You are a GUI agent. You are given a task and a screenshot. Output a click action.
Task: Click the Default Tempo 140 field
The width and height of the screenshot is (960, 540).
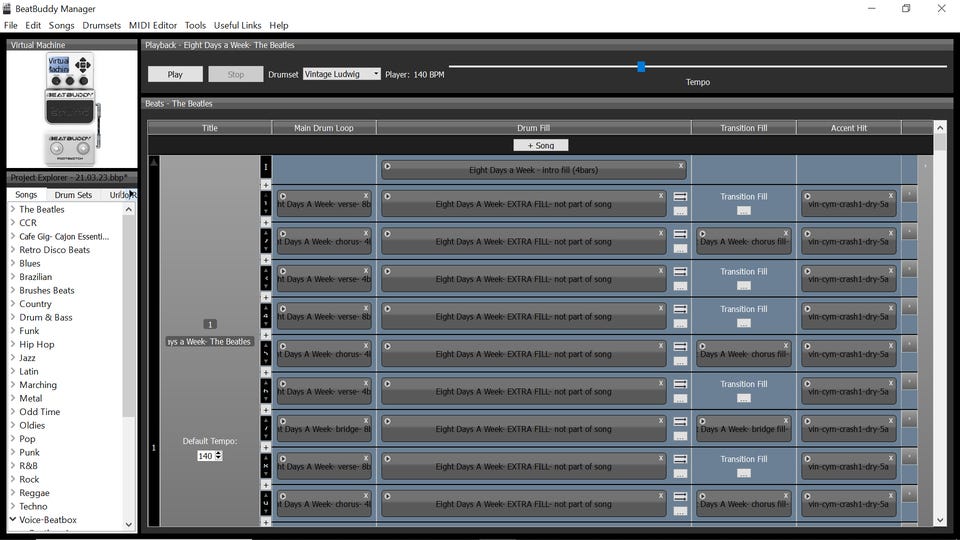point(206,456)
